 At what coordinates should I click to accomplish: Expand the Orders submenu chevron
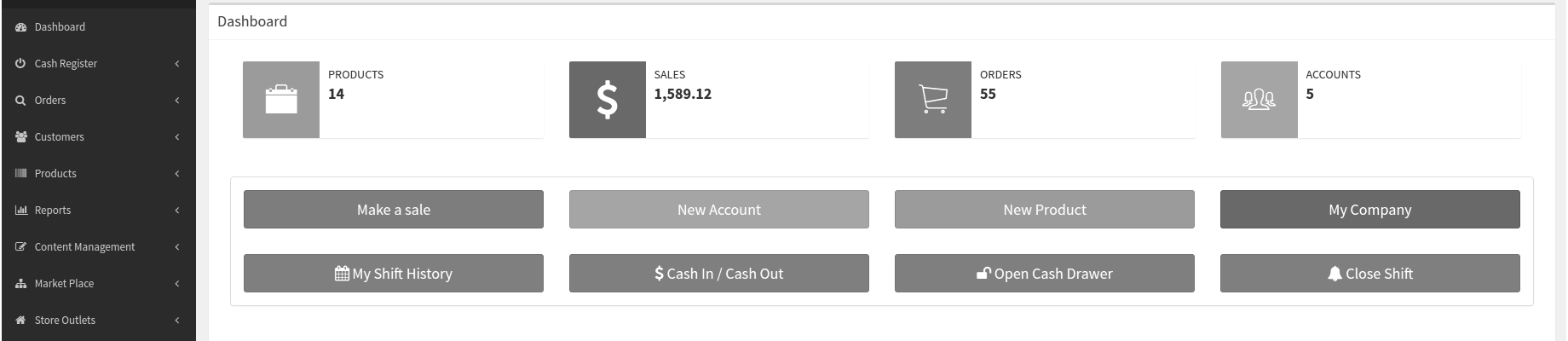[x=177, y=101]
